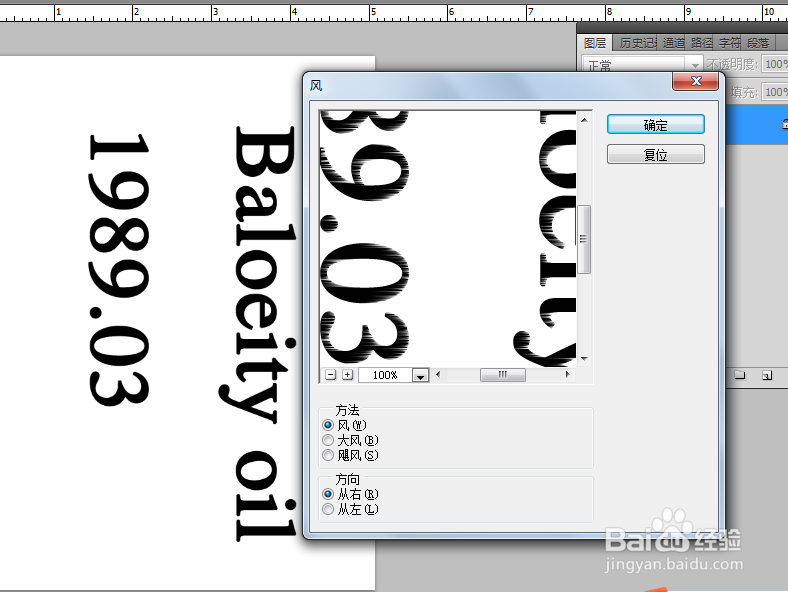Viewport: 788px width, 592px height.
Task: Switch to the 字符 character tab
Action: click(729, 43)
